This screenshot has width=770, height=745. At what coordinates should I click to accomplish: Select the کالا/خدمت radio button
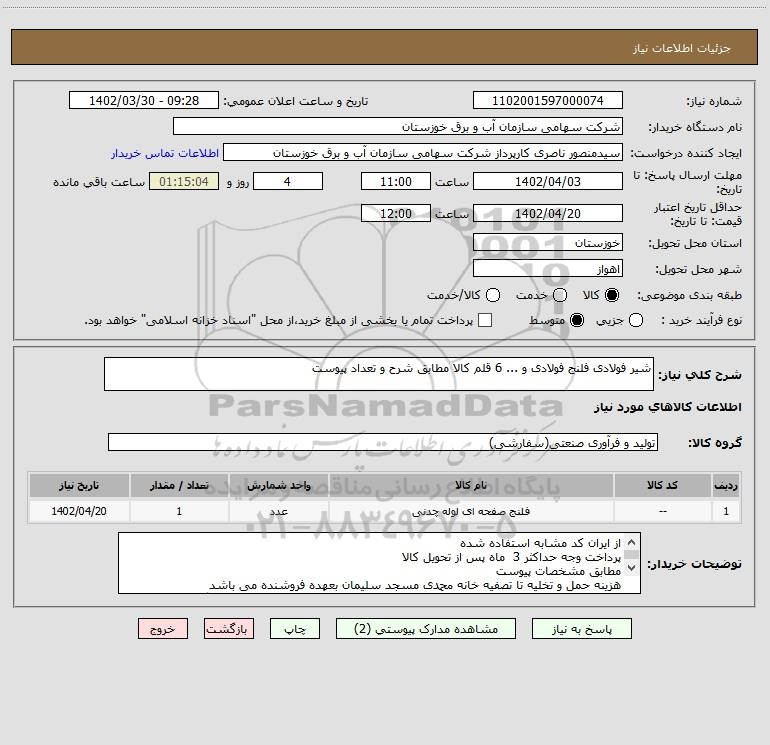click(493, 295)
